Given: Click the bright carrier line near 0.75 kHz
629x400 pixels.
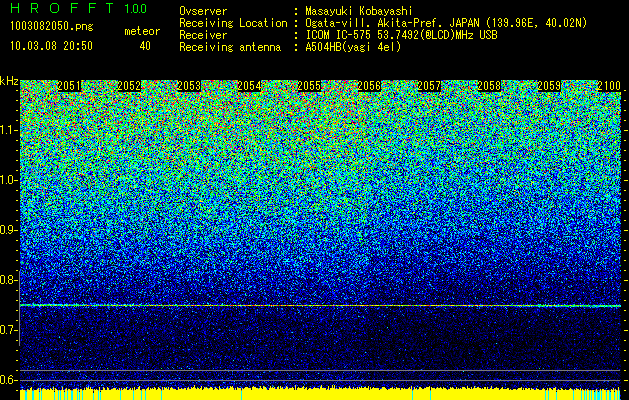Looking at the screenshot, I should coord(320,306).
